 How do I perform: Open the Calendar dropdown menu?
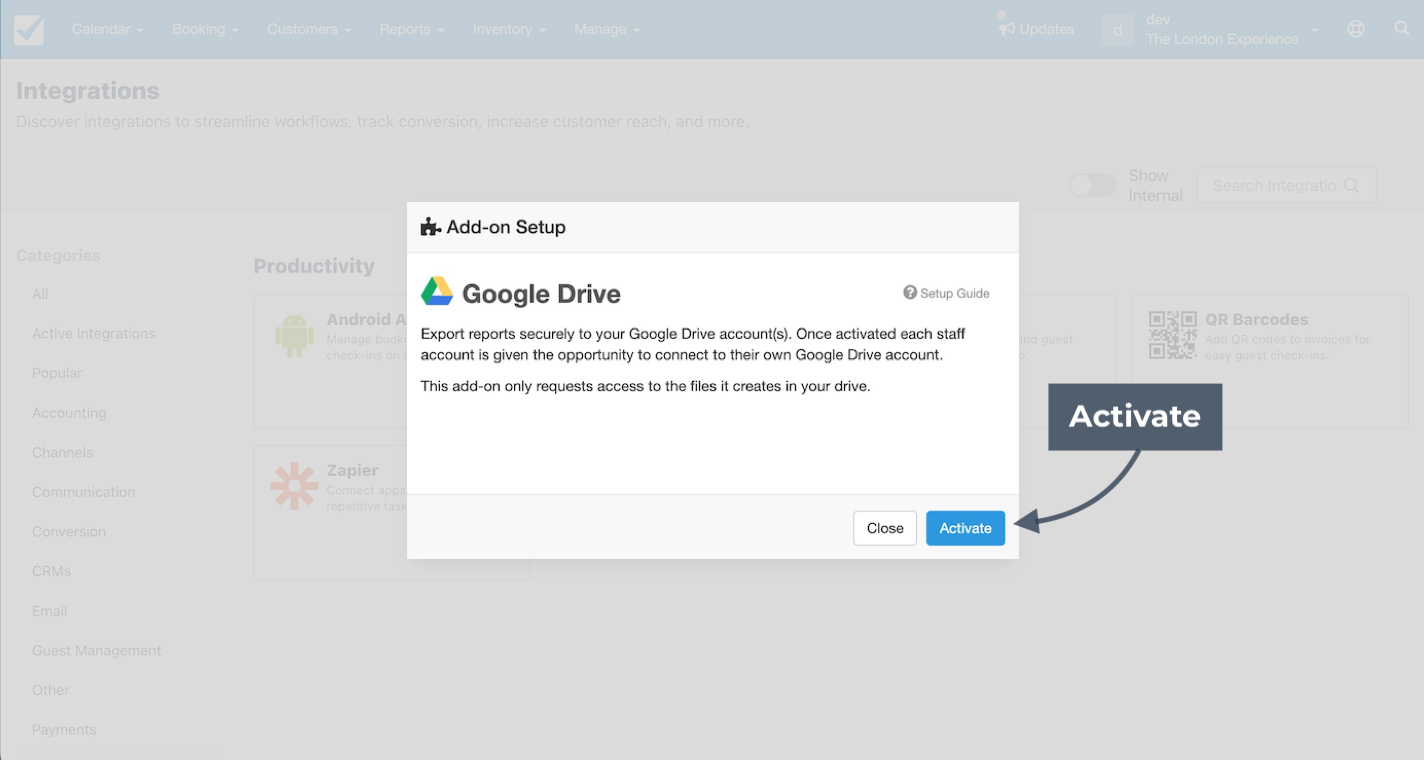[x=107, y=30]
